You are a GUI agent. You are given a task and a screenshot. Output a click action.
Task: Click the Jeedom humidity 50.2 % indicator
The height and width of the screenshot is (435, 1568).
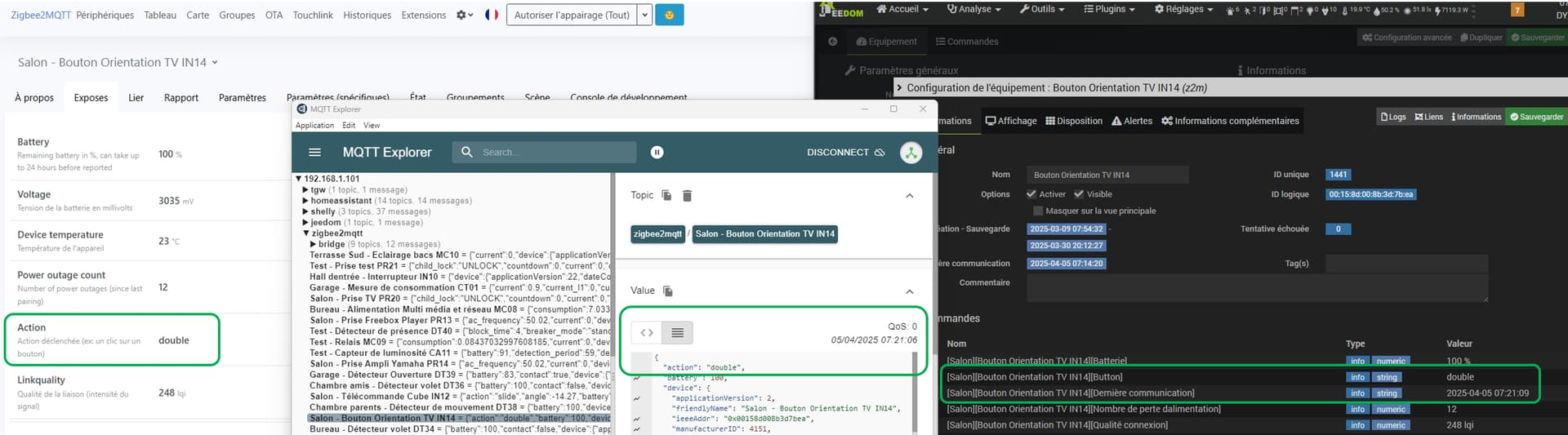coord(1388,10)
